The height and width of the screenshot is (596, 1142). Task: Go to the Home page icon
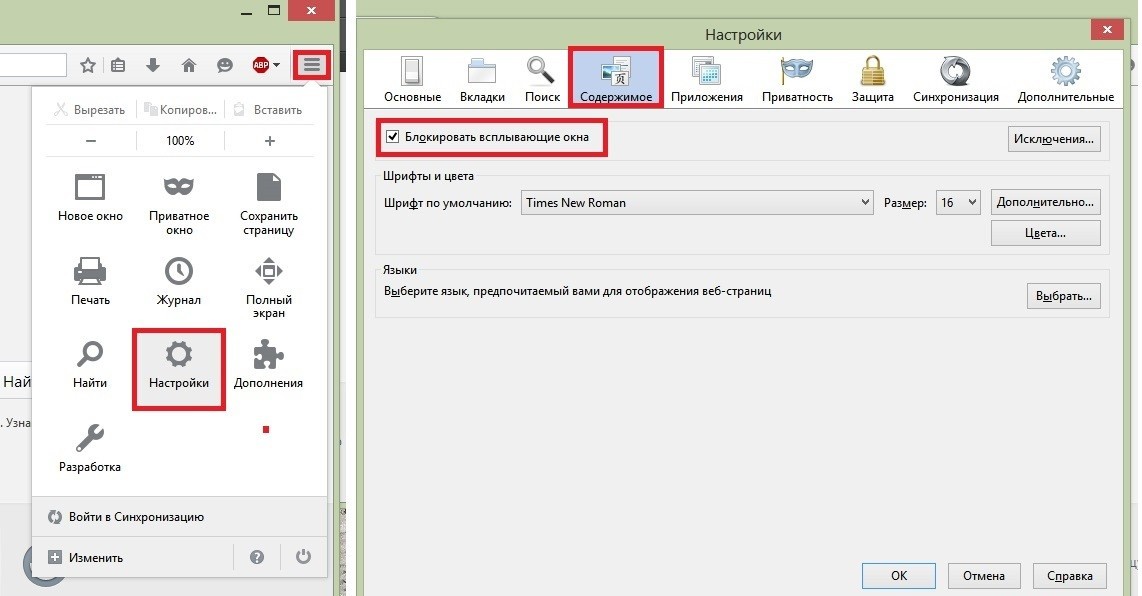point(188,66)
